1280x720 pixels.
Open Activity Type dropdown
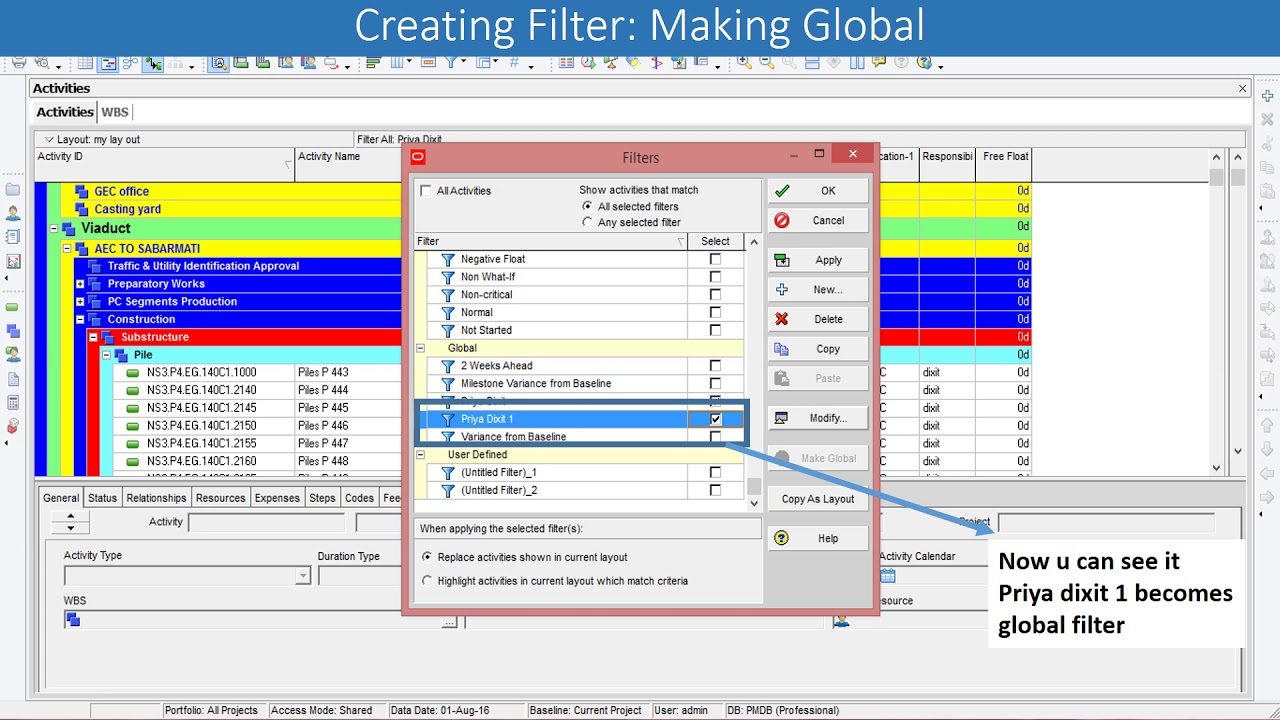pyautogui.click(x=302, y=576)
